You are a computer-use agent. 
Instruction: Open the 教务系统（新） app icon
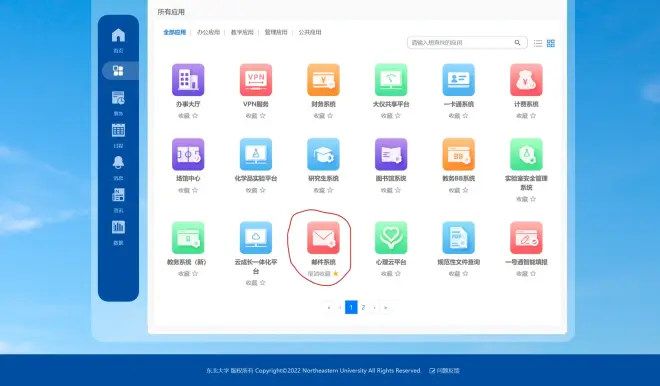coord(188,238)
